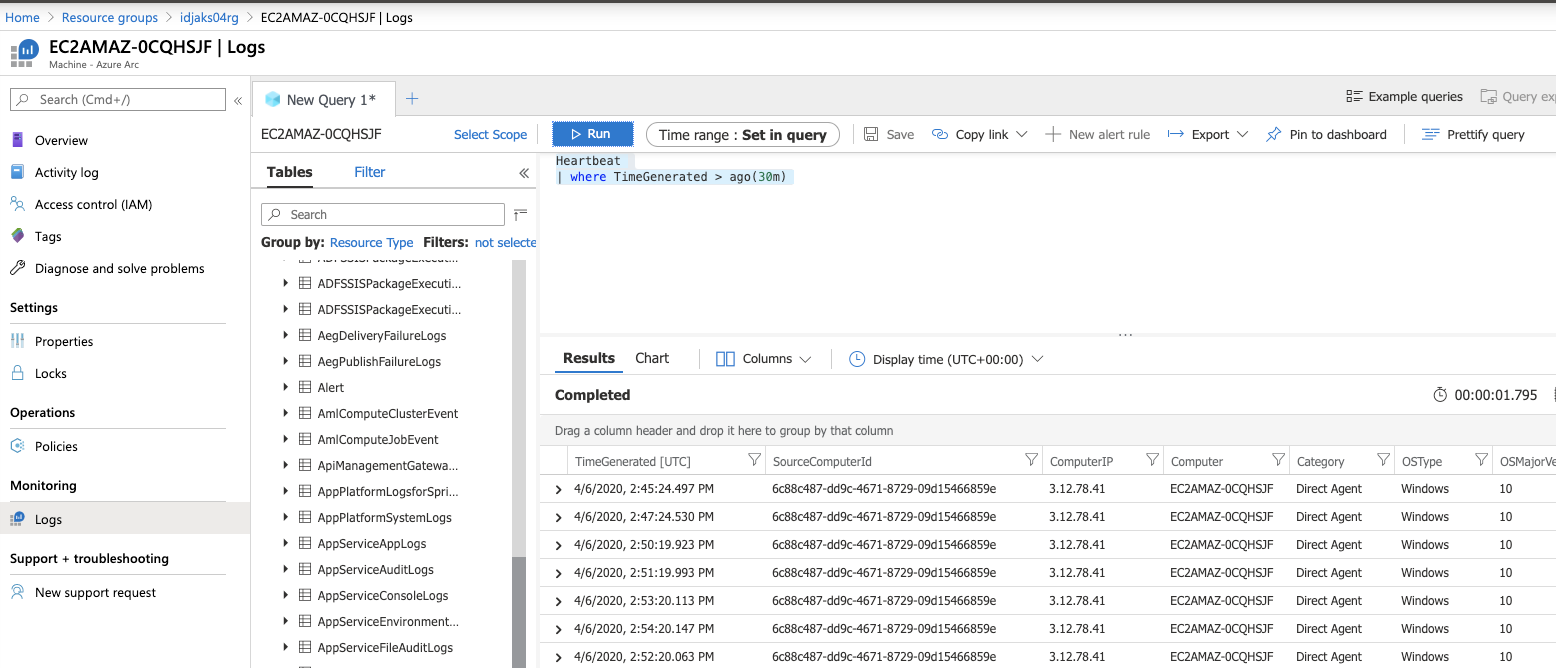Create a New alert rule
The width and height of the screenshot is (1556, 668).
[1097, 134]
